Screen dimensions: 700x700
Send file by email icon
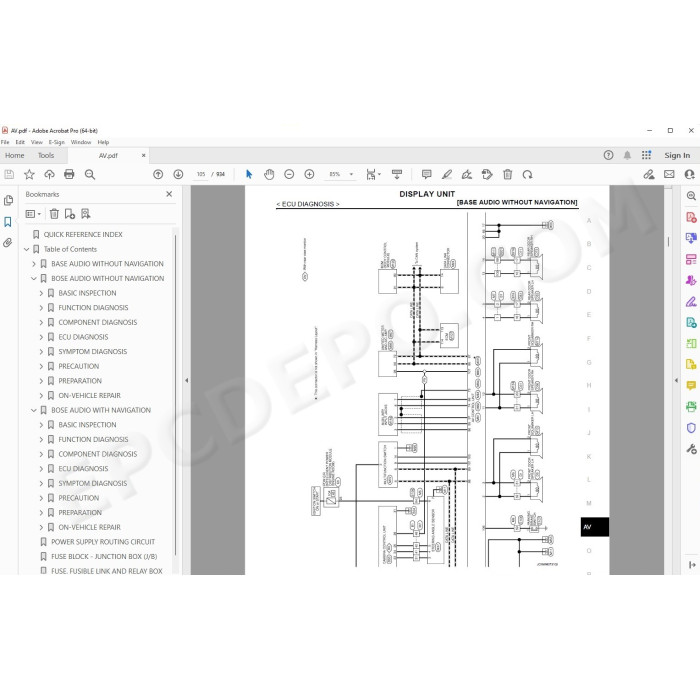click(669, 175)
